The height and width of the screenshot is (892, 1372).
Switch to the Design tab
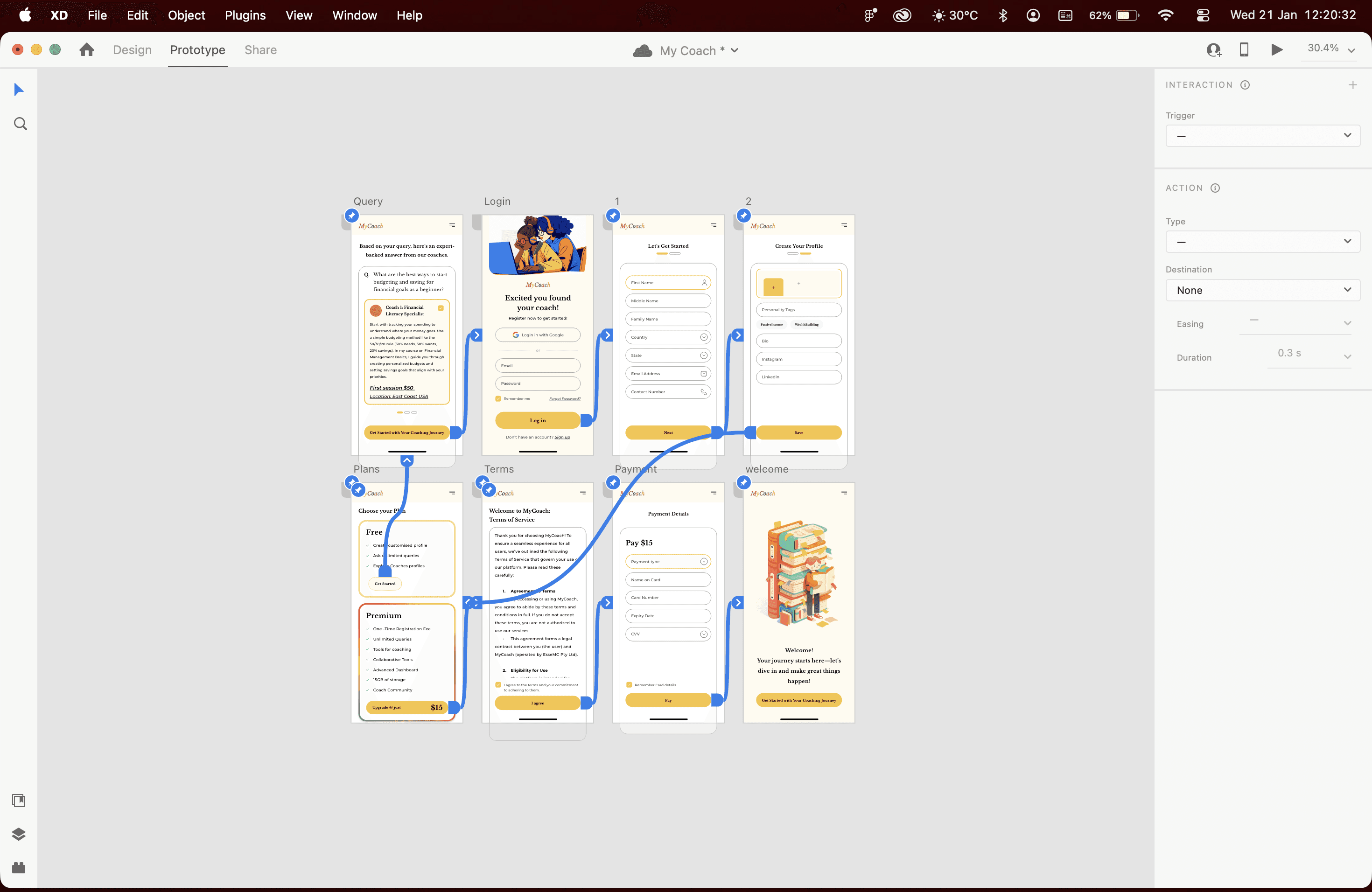(x=132, y=50)
